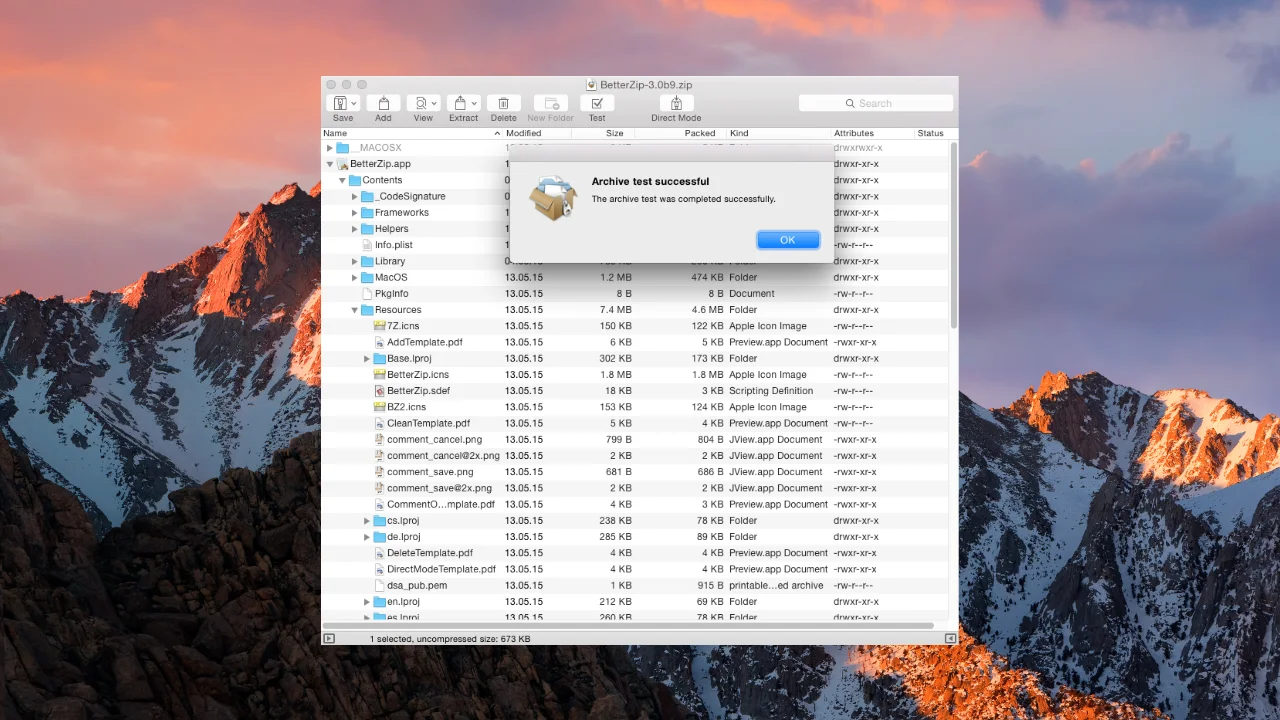Click the Resources folder name
This screenshot has height=720, width=1280.
point(398,310)
